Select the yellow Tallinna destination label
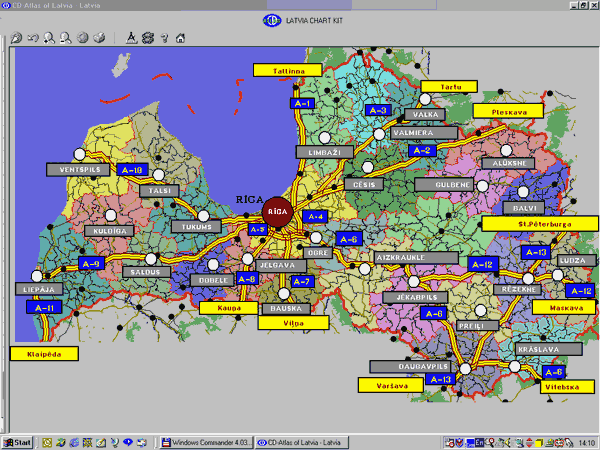Viewport: 600px width, 450px height. click(x=287, y=71)
